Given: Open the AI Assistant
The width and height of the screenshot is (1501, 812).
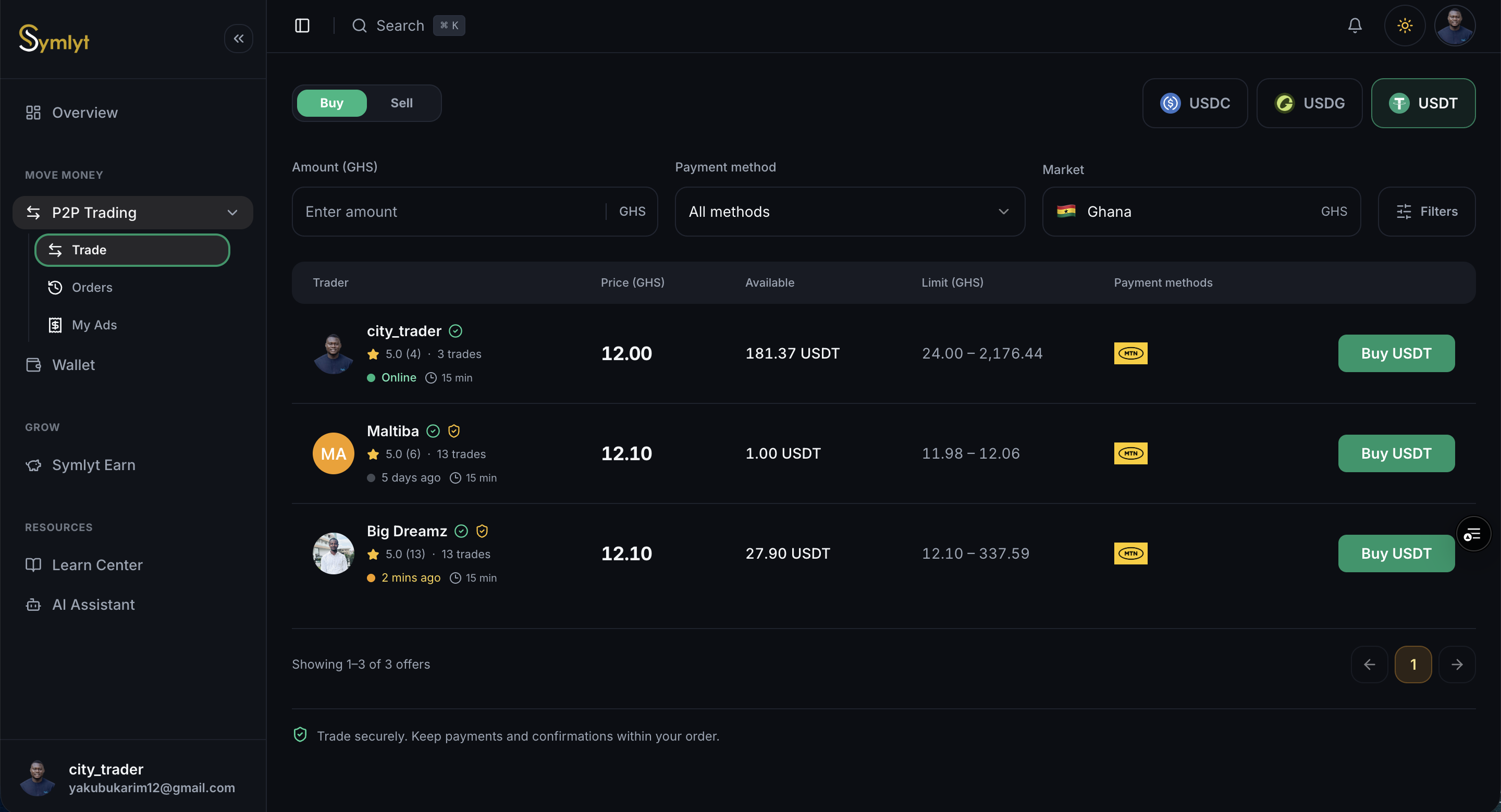Looking at the screenshot, I should point(133,605).
